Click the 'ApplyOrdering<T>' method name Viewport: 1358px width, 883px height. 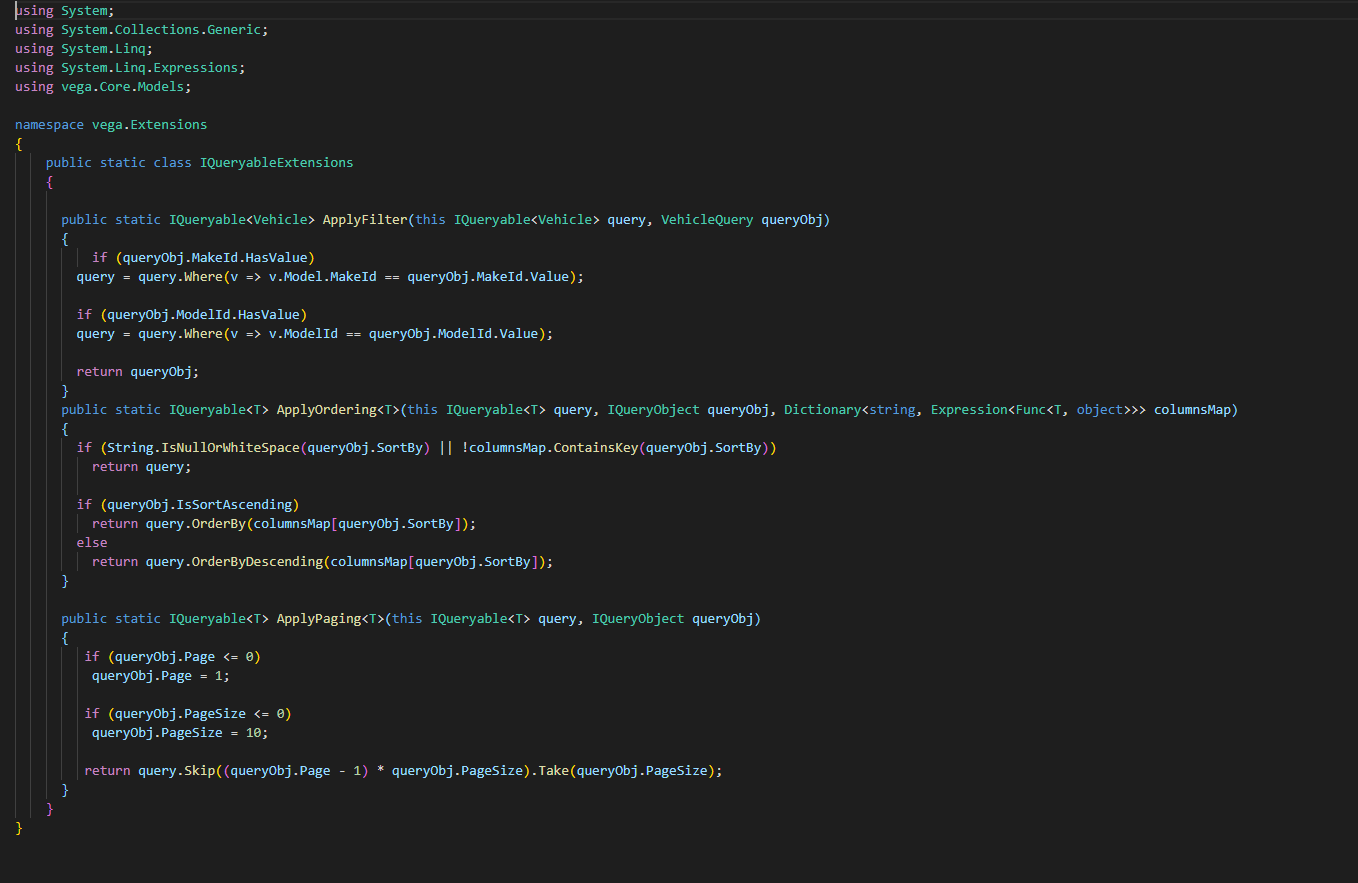tap(338, 409)
